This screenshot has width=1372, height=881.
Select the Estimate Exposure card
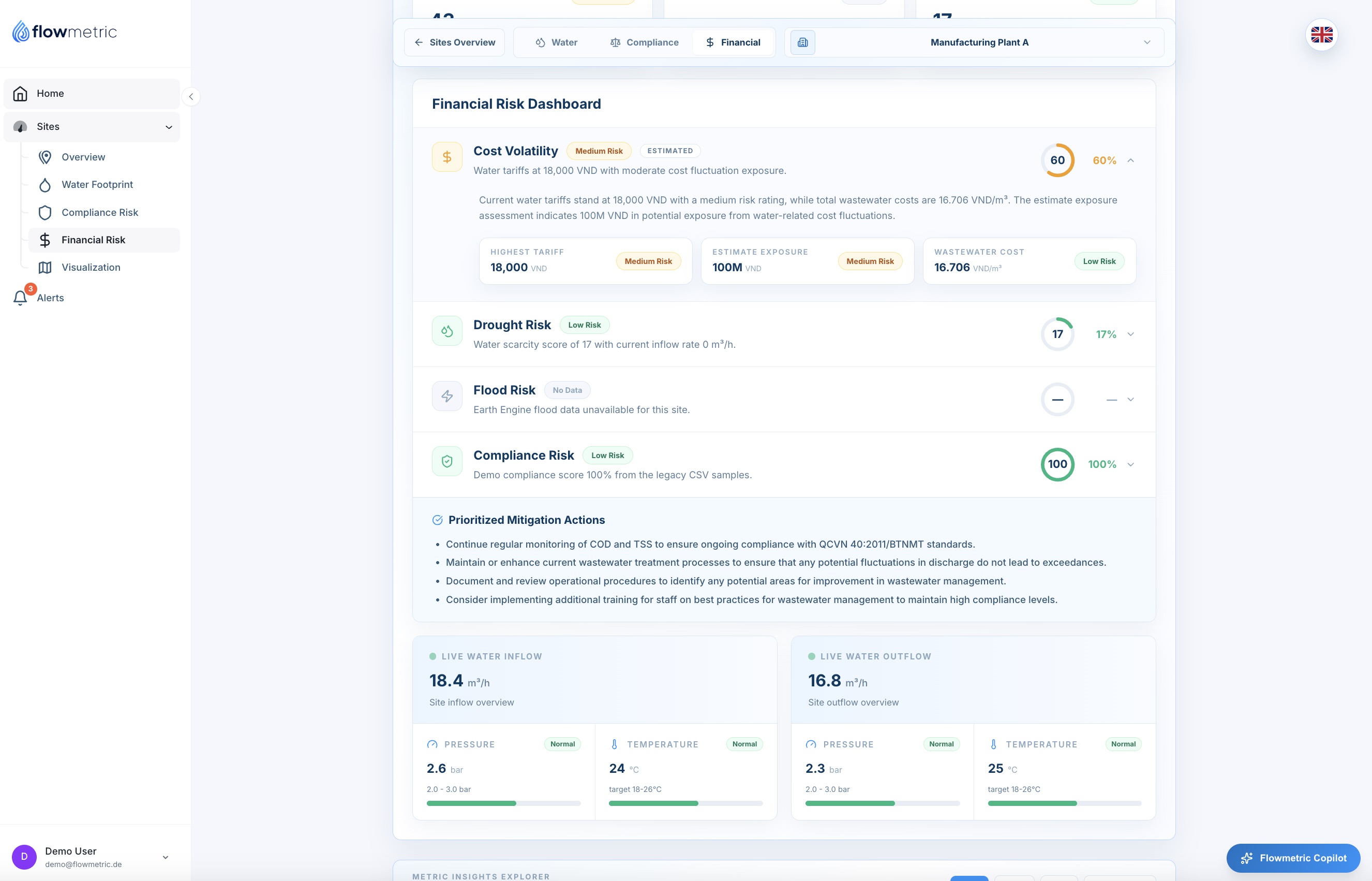pos(807,261)
